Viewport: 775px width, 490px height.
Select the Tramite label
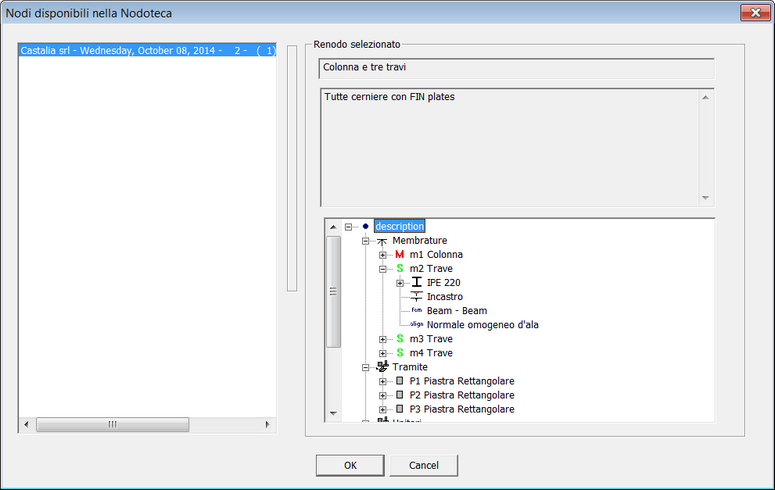coord(410,367)
